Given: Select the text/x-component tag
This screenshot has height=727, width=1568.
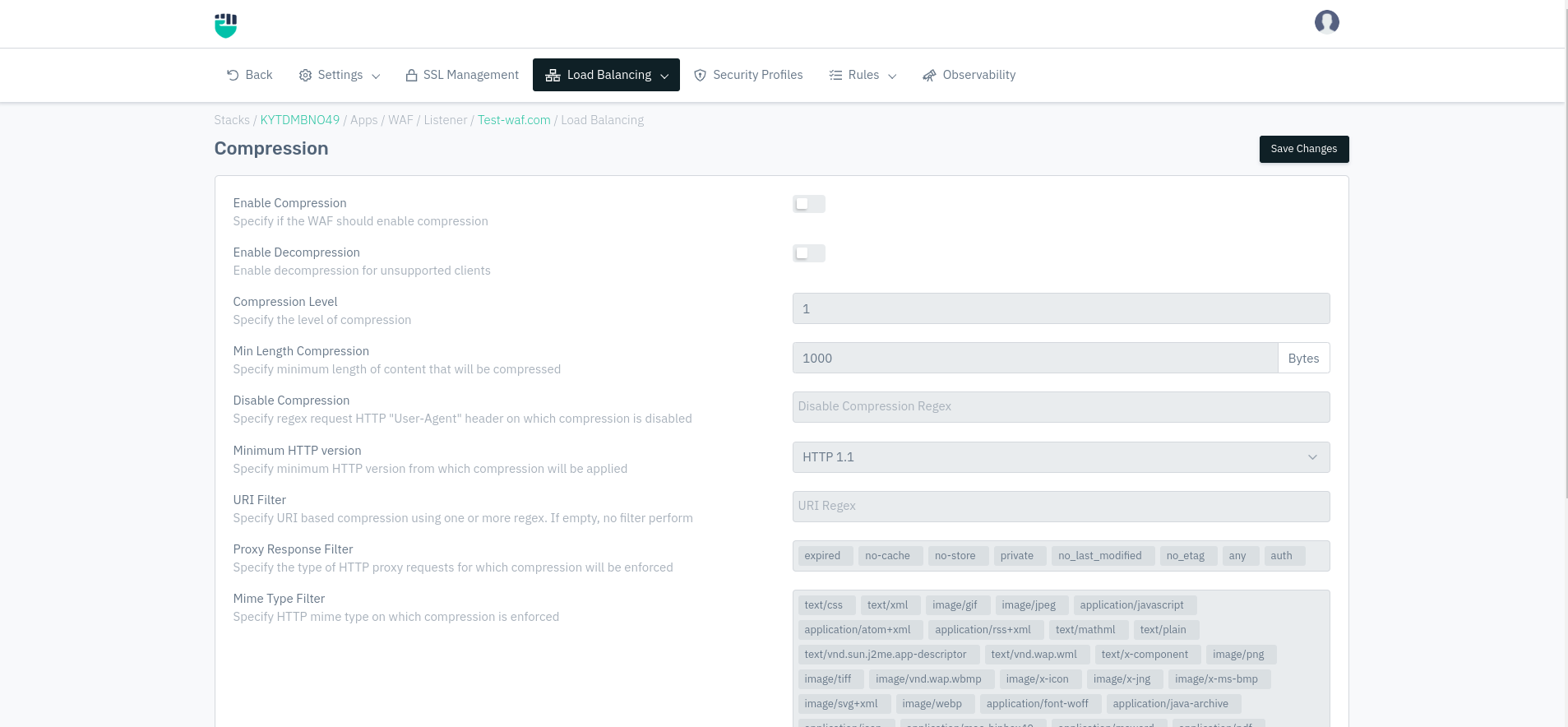Looking at the screenshot, I should pos(1148,655).
